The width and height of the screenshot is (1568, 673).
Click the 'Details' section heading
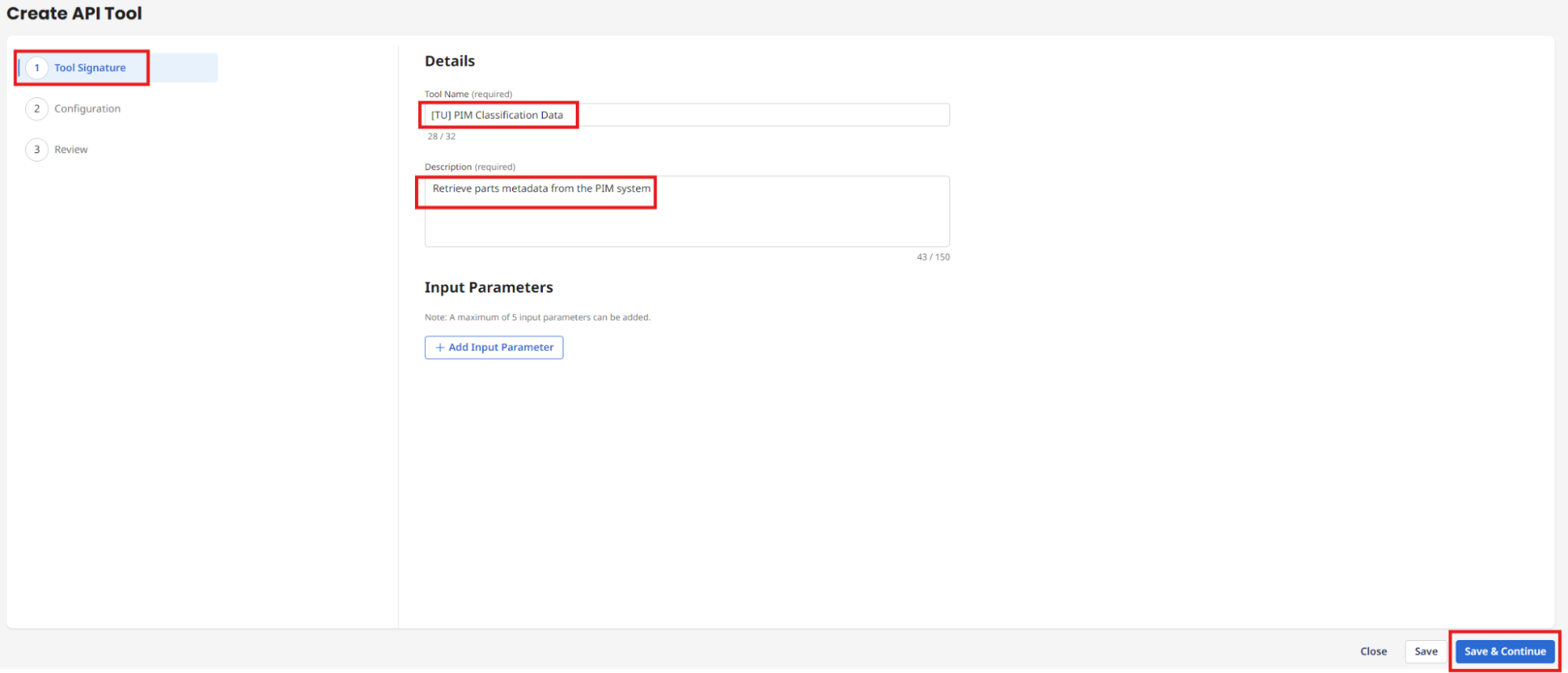click(449, 61)
